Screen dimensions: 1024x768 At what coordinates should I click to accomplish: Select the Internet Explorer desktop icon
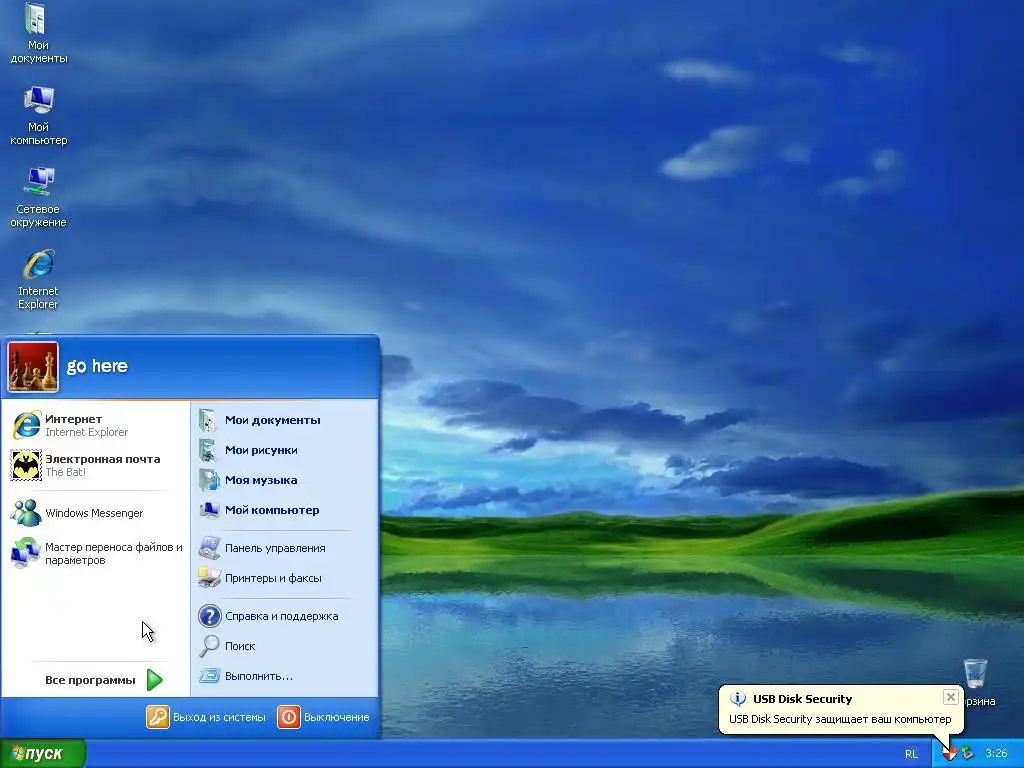(x=38, y=279)
